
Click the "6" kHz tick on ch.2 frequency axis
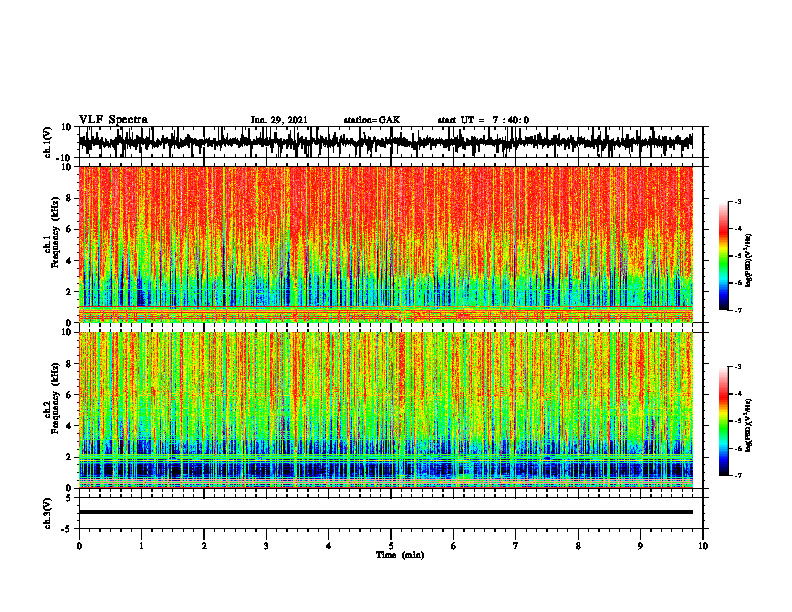69,395
